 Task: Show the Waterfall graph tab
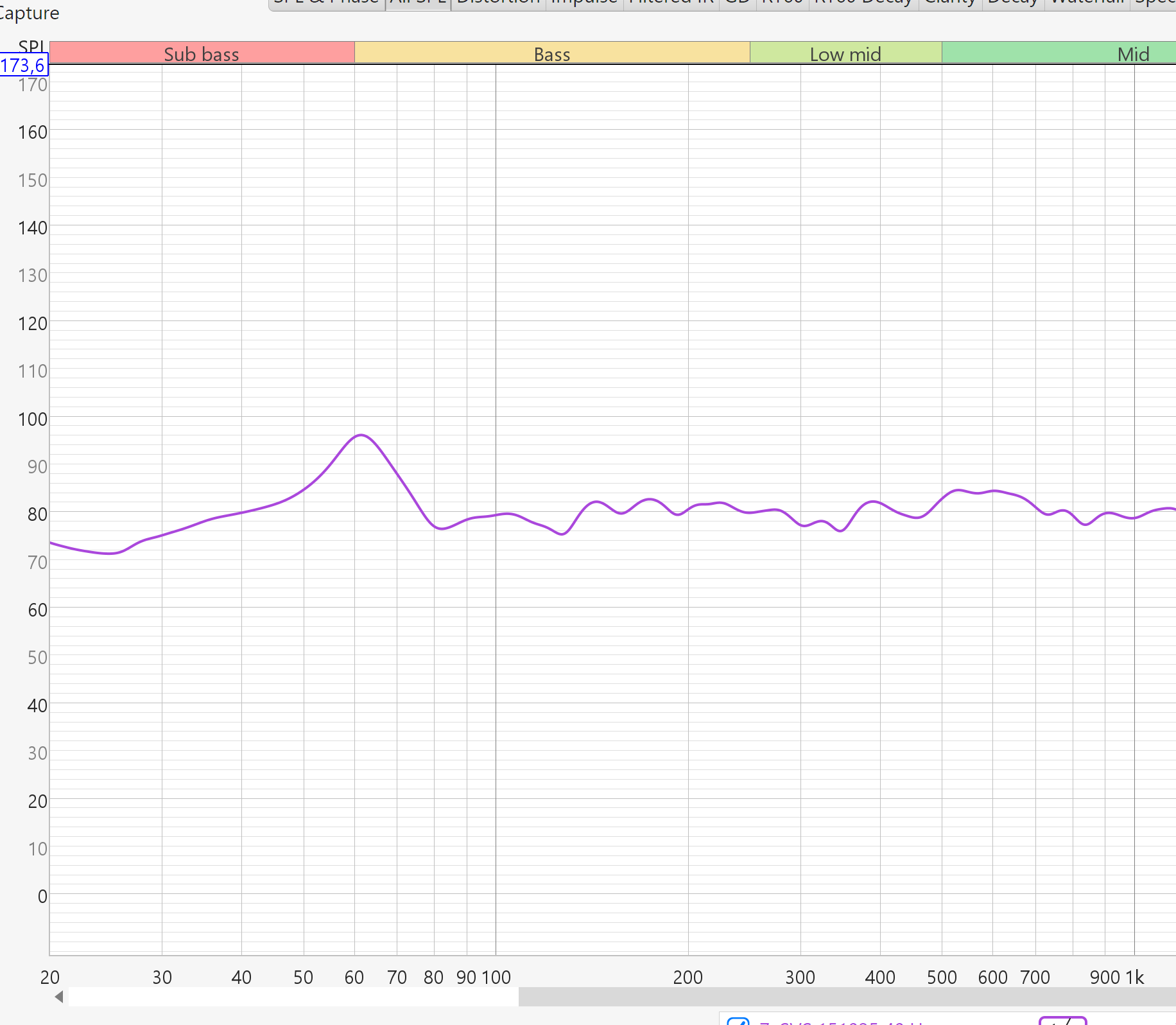coord(1087,3)
